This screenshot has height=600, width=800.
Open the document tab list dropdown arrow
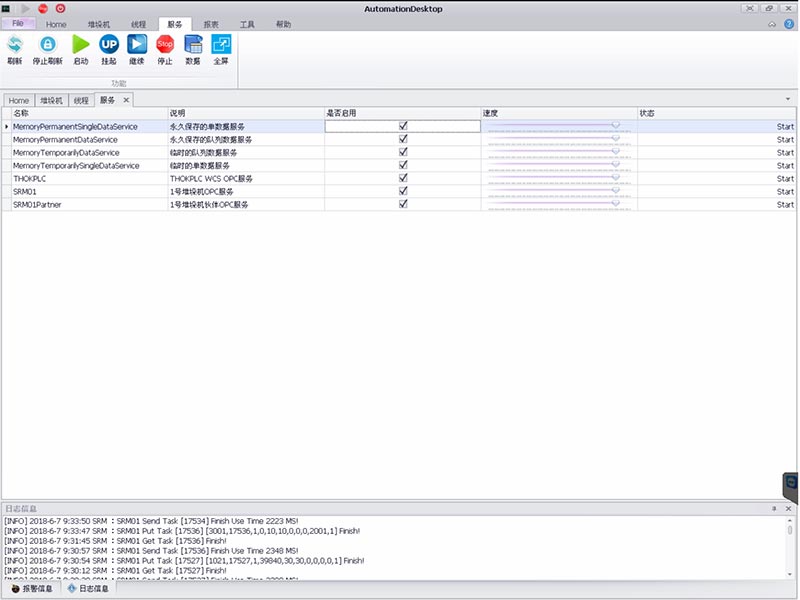(x=789, y=100)
